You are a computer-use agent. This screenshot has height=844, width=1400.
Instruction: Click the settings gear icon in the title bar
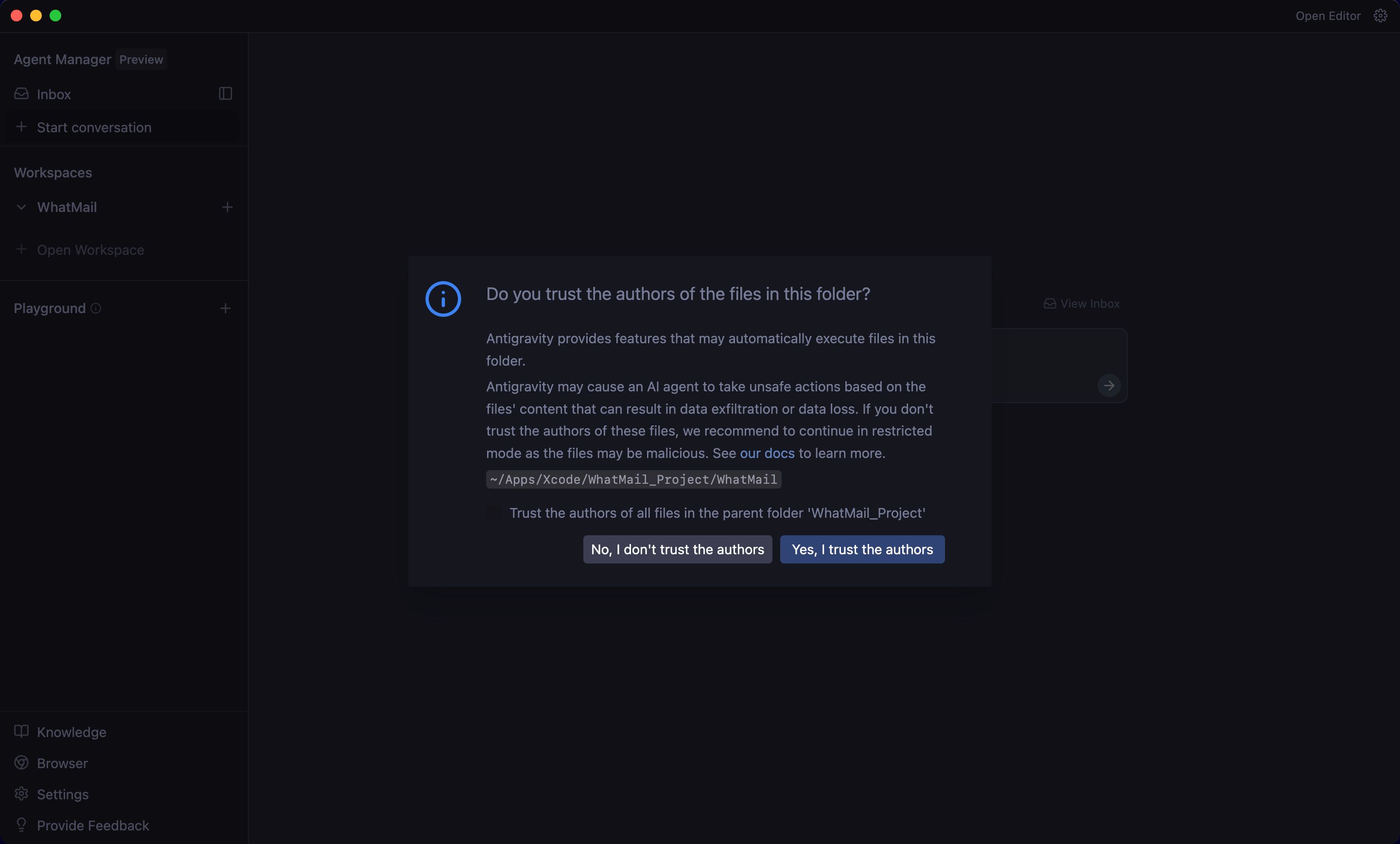(x=1380, y=16)
